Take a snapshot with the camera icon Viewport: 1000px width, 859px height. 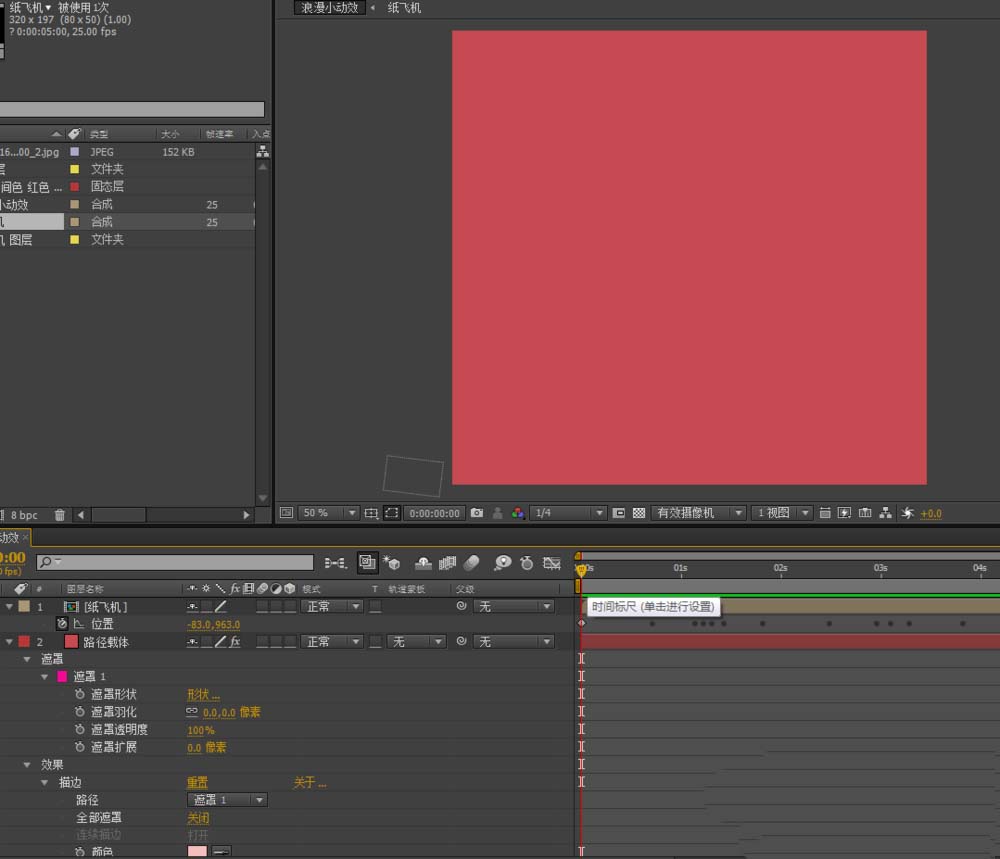pyautogui.click(x=477, y=513)
